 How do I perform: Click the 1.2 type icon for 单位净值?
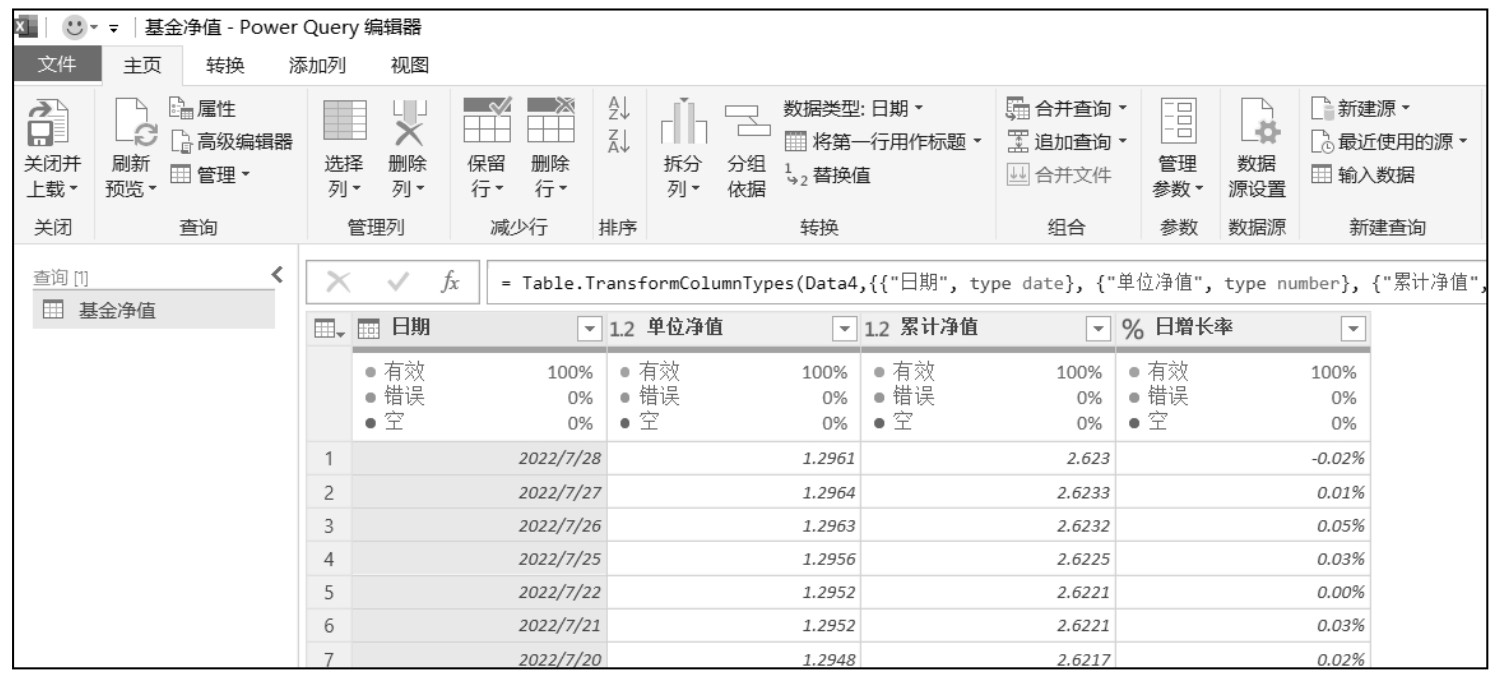coord(623,328)
